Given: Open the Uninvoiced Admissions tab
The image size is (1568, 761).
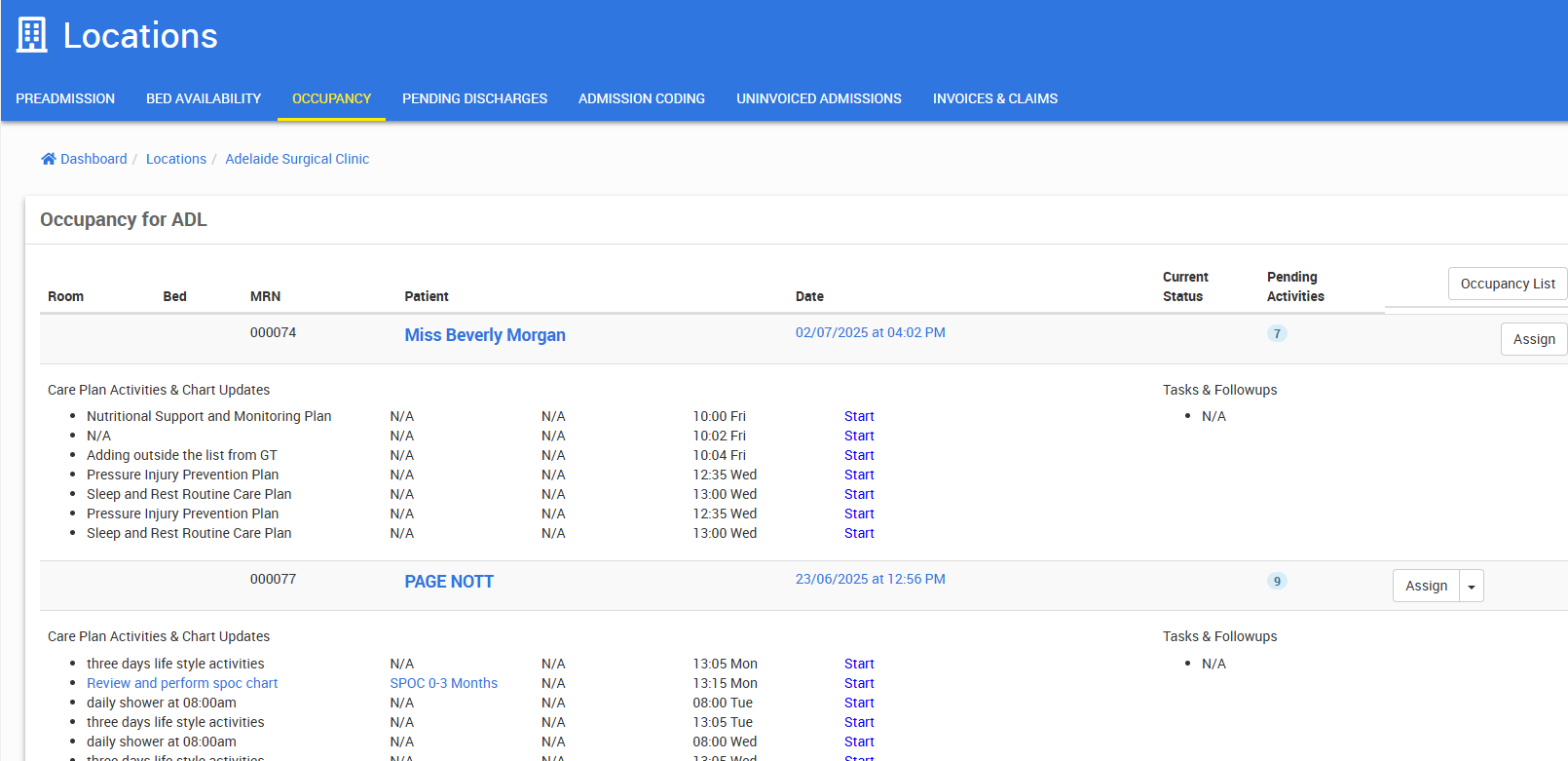Looking at the screenshot, I should click(x=818, y=98).
